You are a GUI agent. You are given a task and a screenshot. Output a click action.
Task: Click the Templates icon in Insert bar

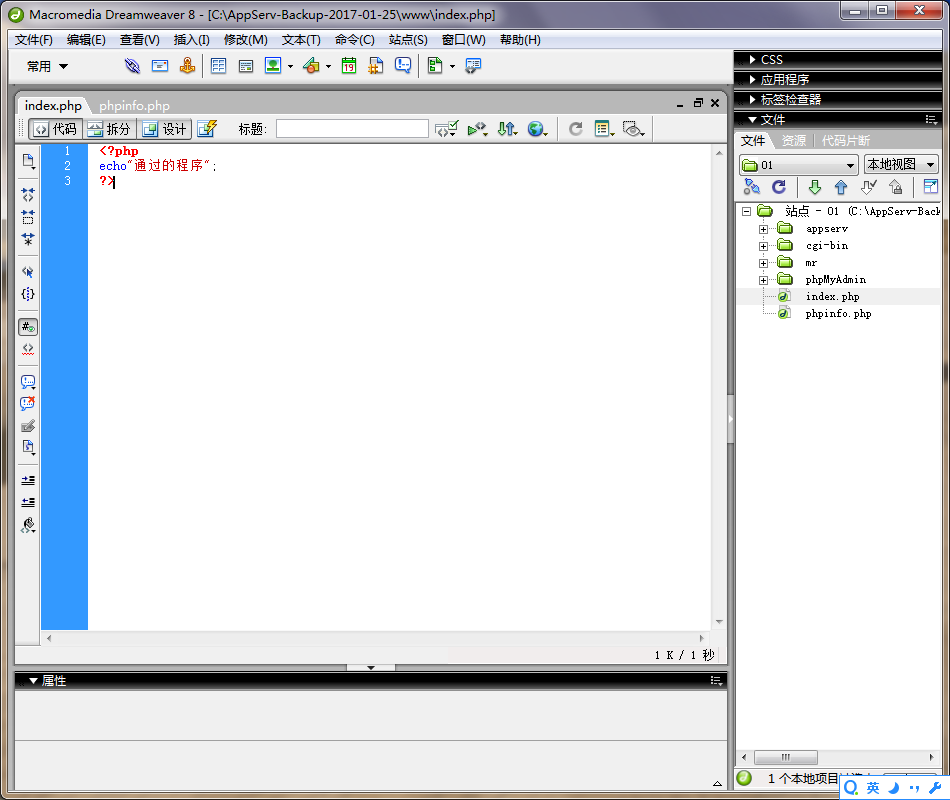click(435, 65)
